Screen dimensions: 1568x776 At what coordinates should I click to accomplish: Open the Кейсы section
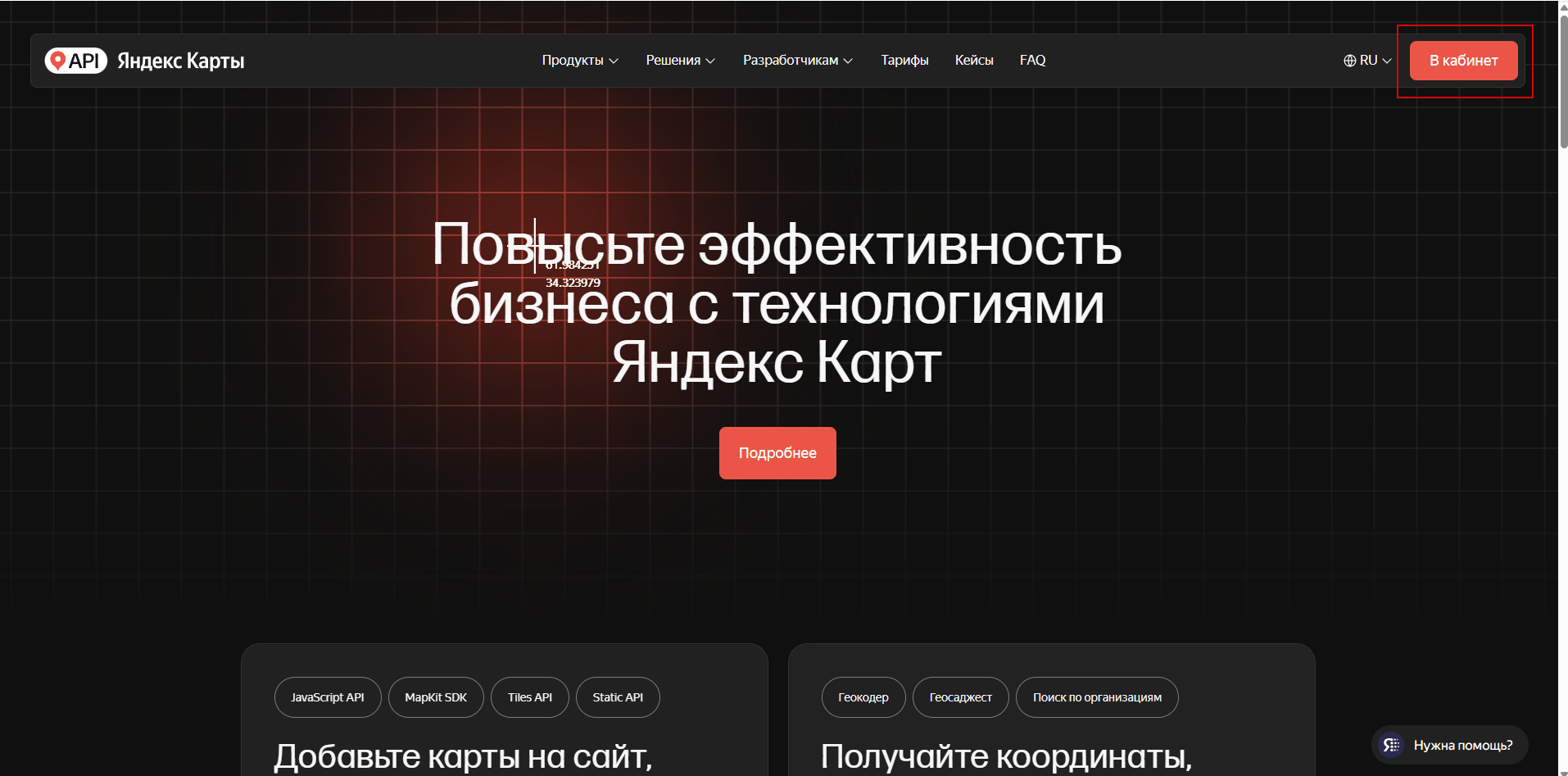[x=974, y=61]
